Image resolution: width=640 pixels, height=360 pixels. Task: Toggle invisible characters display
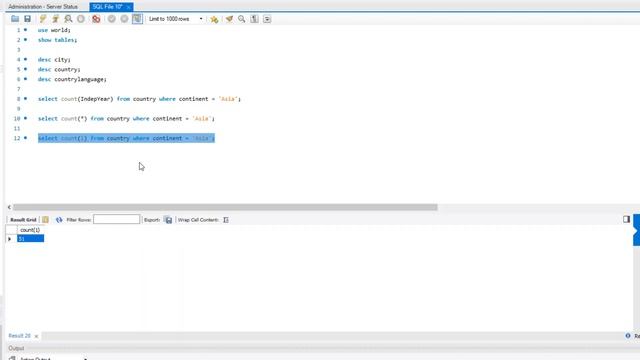(x=254, y=19)
